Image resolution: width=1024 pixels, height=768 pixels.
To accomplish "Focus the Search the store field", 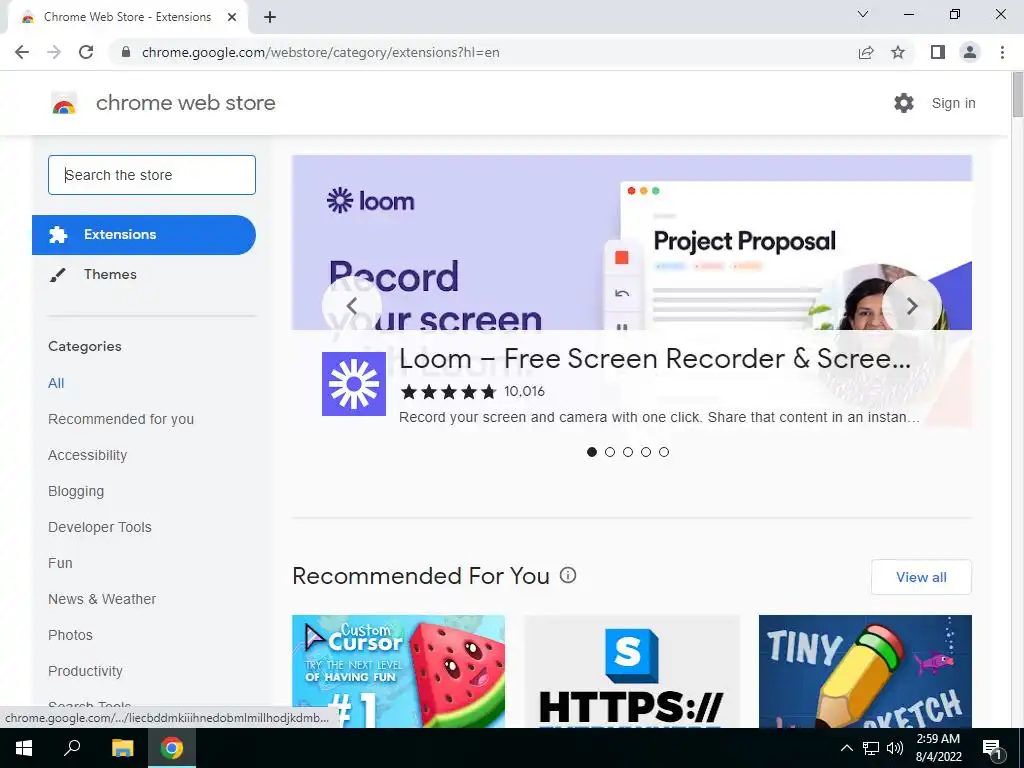I will coord(152,175).
